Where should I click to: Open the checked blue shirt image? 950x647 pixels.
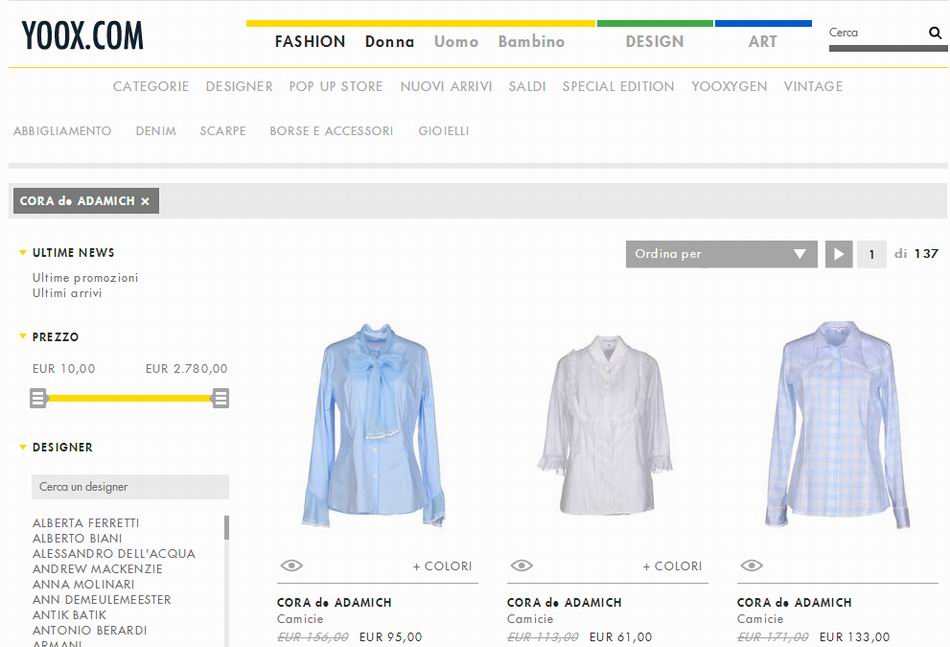click(837, 424)
